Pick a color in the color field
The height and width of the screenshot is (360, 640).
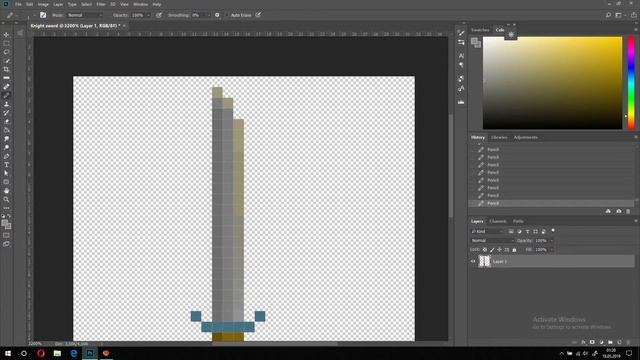coord(552,83)
